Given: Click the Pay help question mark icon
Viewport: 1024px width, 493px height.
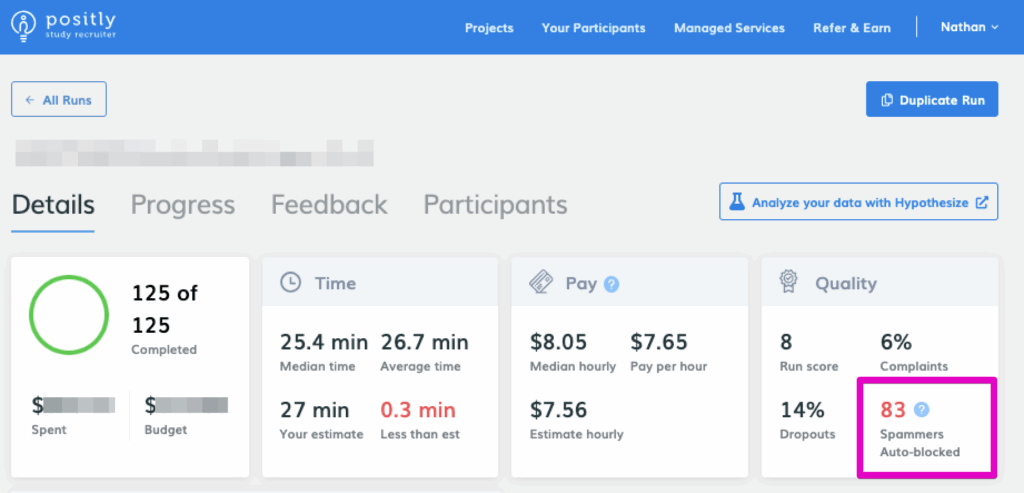Looking at the screenshot, I should click(x=612, y=284).
